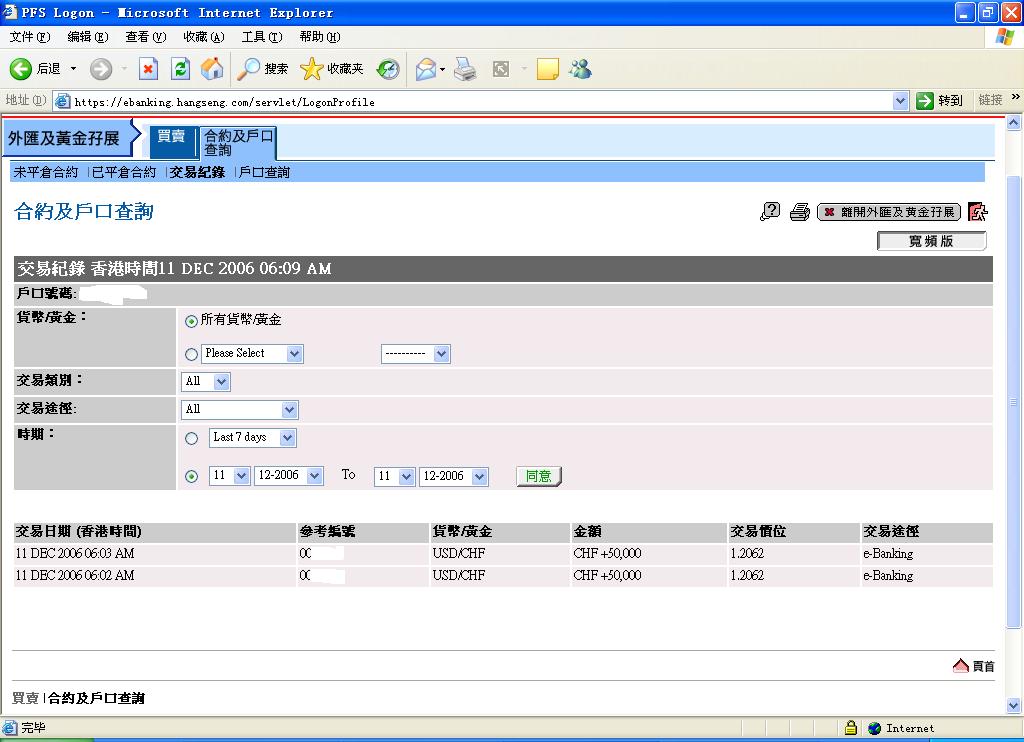Open the Search magnifier icon
This screenshot has width=1024, height=742.
pos(248,69)
